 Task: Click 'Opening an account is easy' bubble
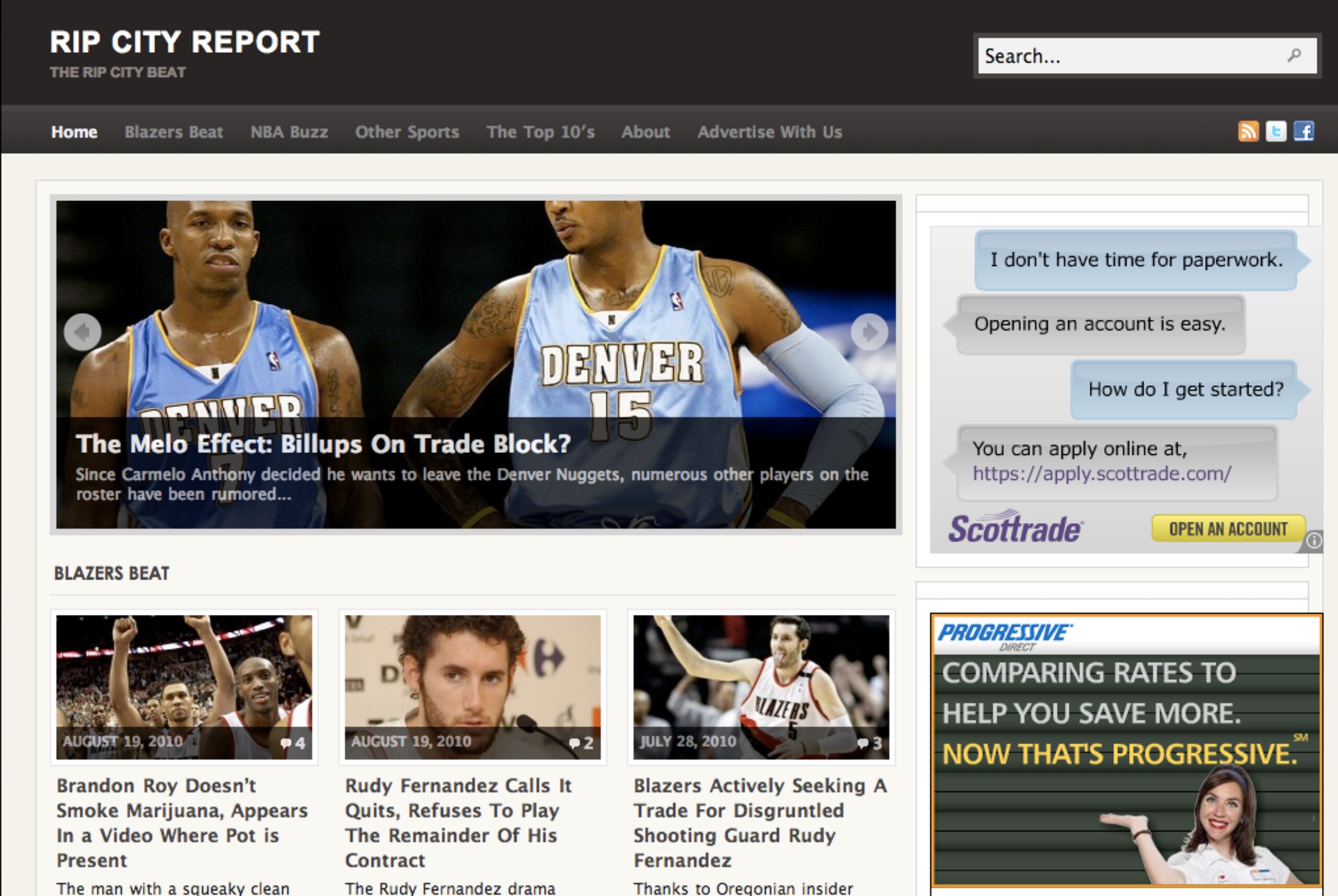(1100, 325)
